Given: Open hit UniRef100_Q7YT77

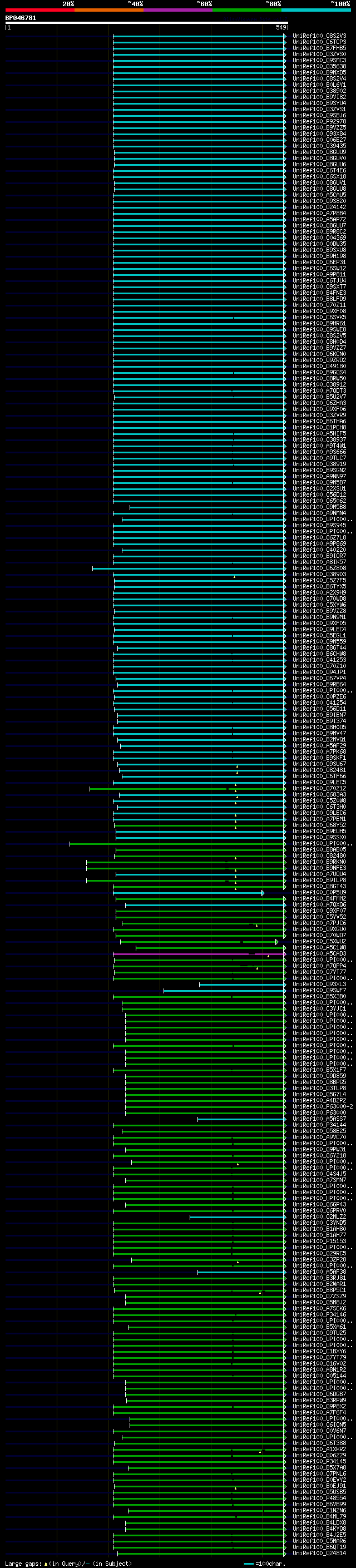Looking at the screenshot, I should click(x=319, y=973).
